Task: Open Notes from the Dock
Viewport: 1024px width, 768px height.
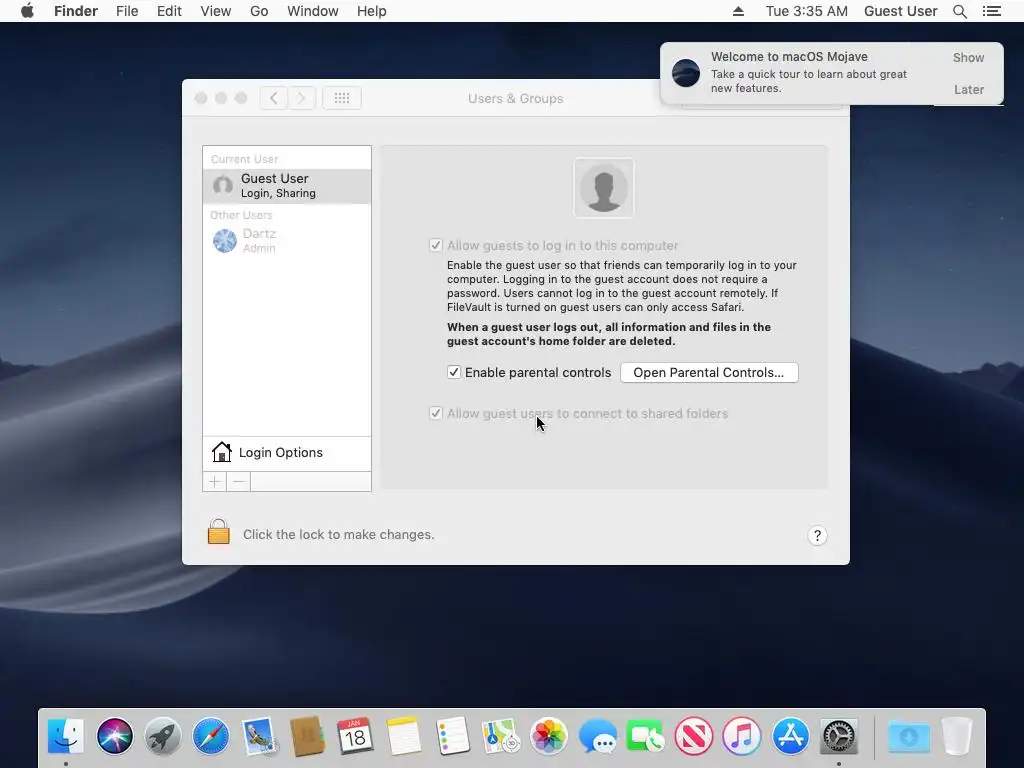Action: (x=404, y=736)
